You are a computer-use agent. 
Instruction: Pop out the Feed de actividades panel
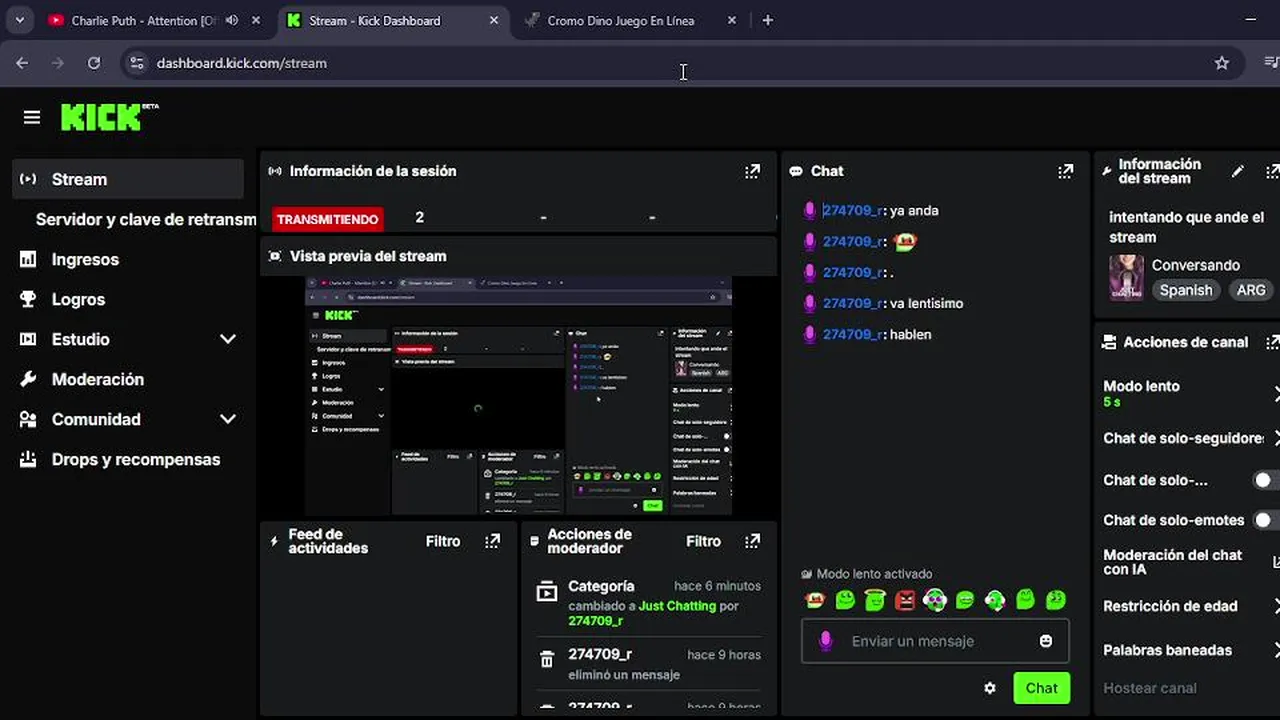[492, 541]
